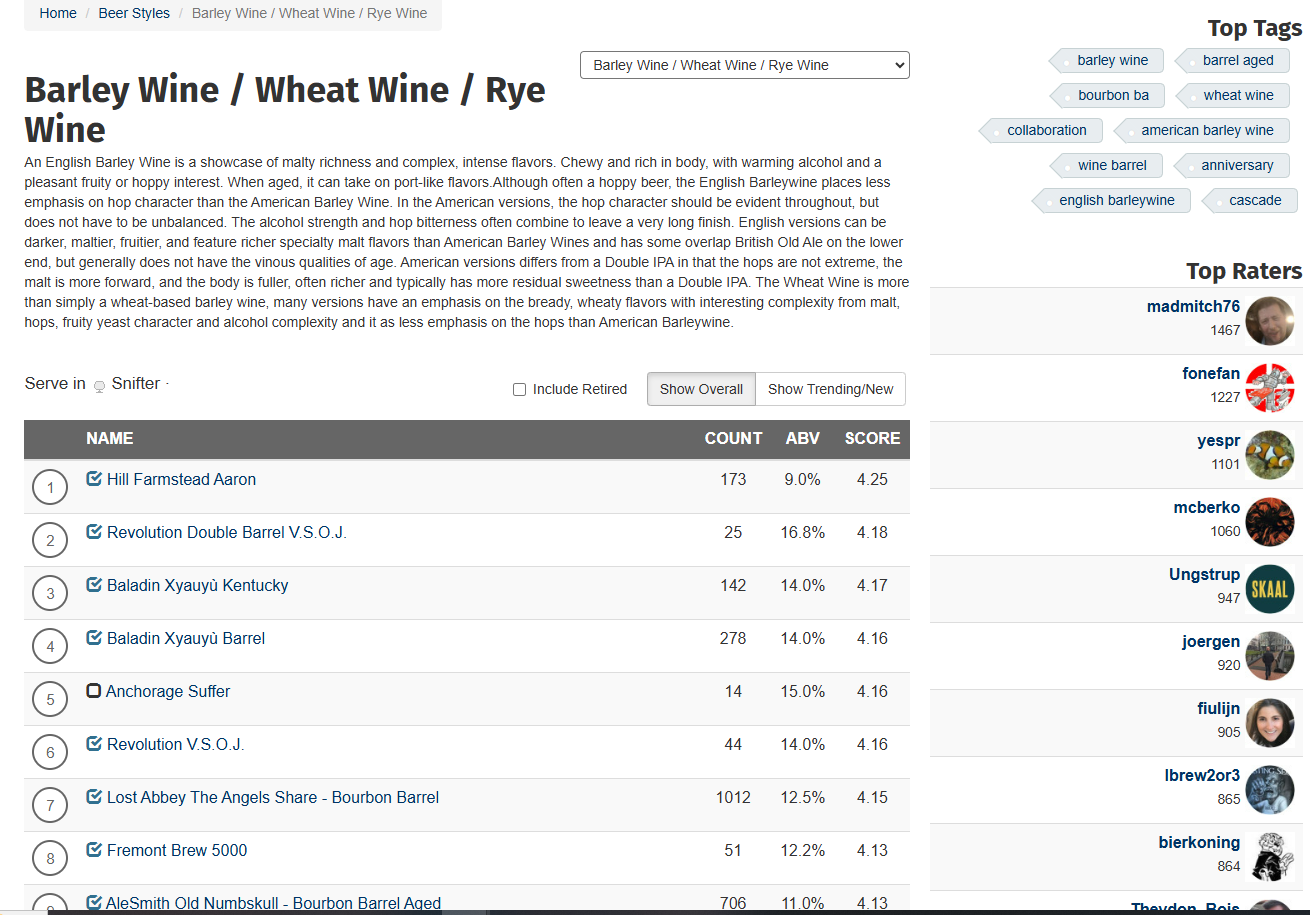This screenshot has height=915, width=1310.
Task: Sort the table by COUNT column header
Action: click(733, 438)
